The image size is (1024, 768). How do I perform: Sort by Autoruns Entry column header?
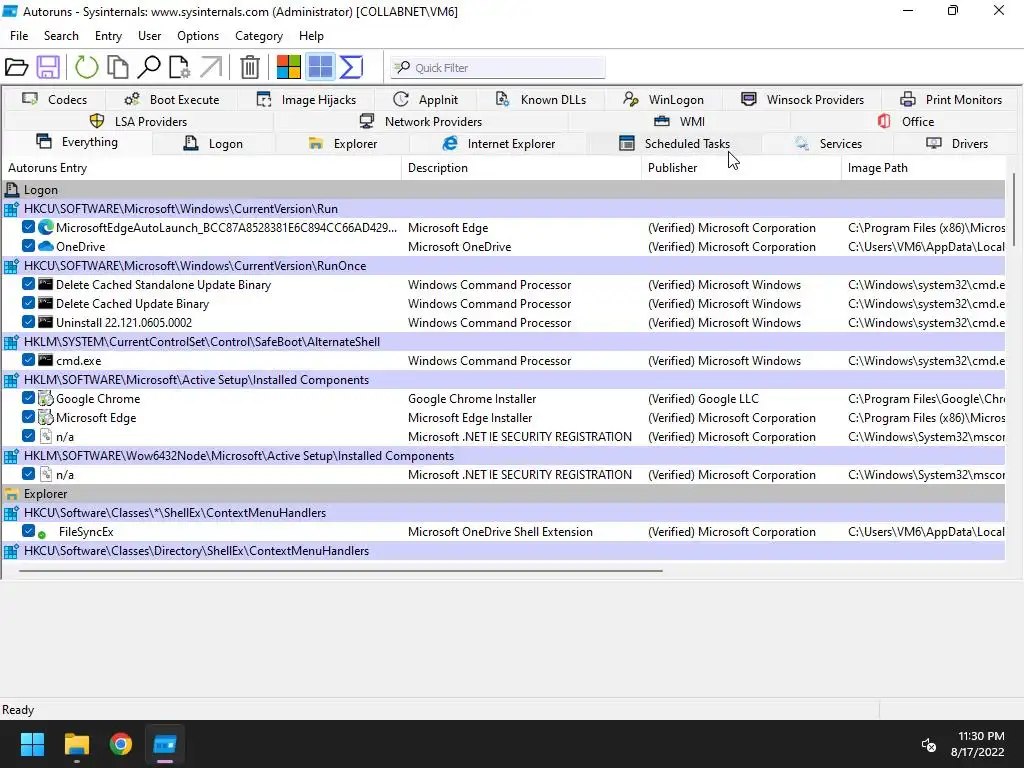[202, 168]
